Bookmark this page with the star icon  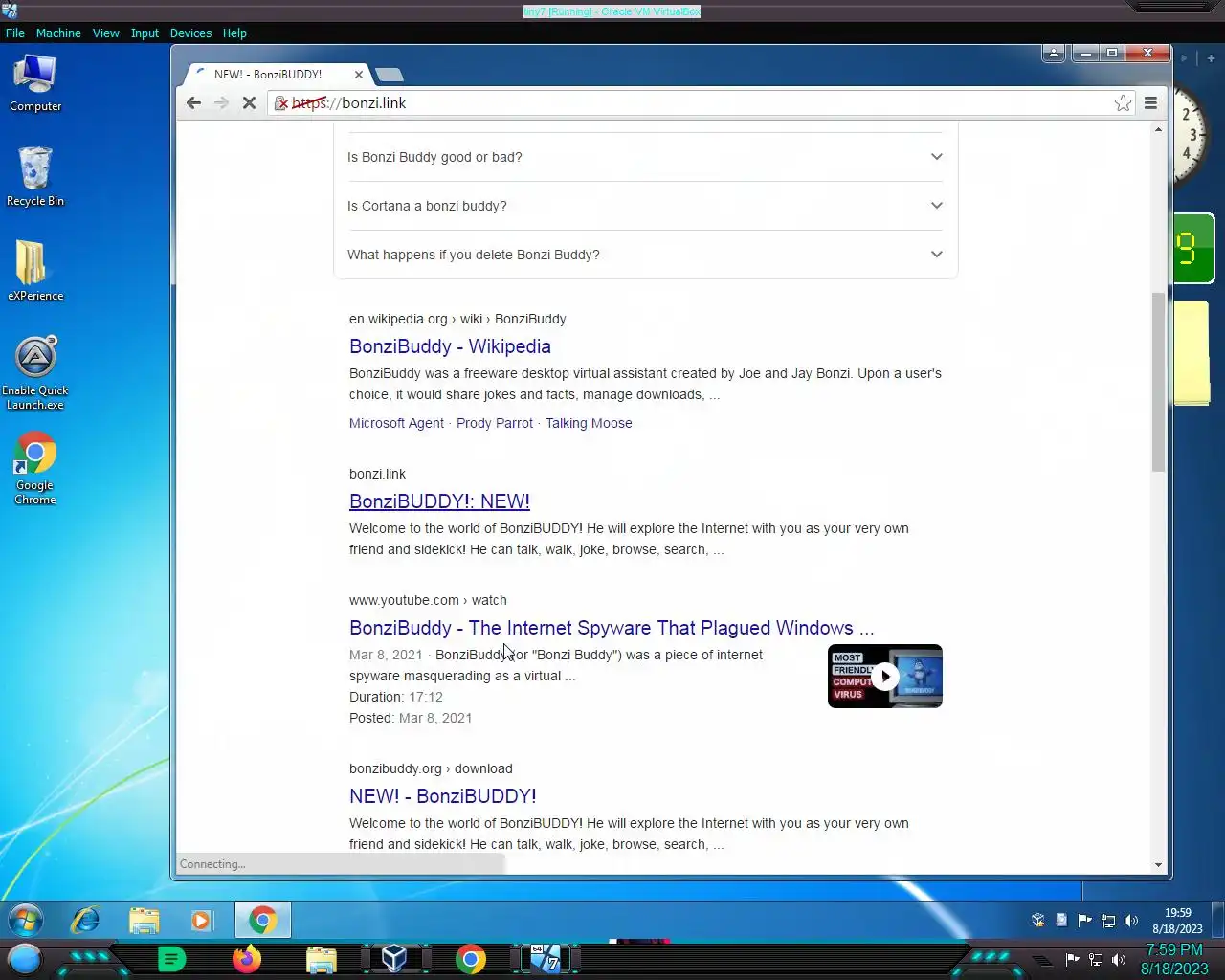click(x=1123, y=102)
